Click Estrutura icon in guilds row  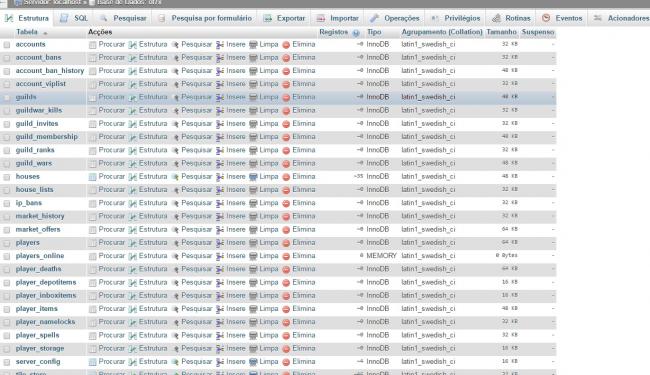[x=133, y=98]
